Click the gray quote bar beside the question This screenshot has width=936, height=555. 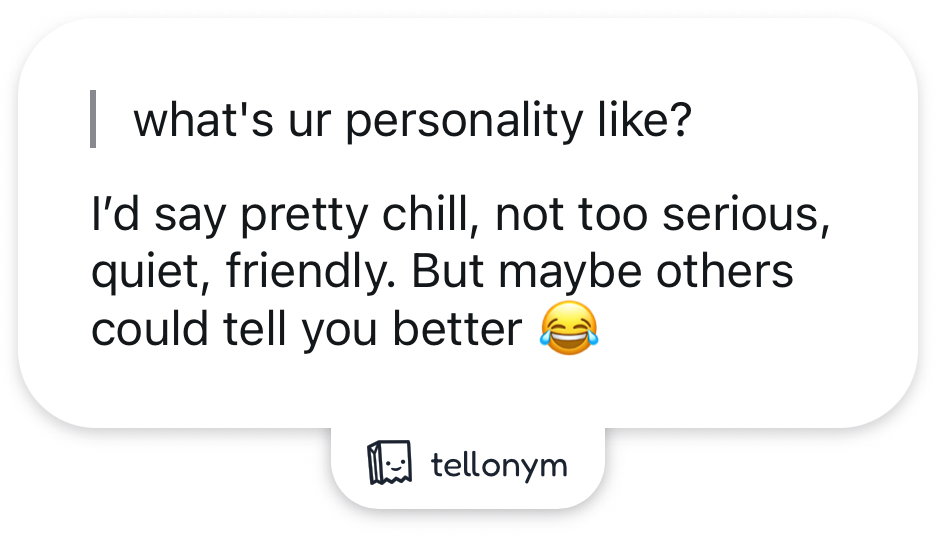[93, 119]
